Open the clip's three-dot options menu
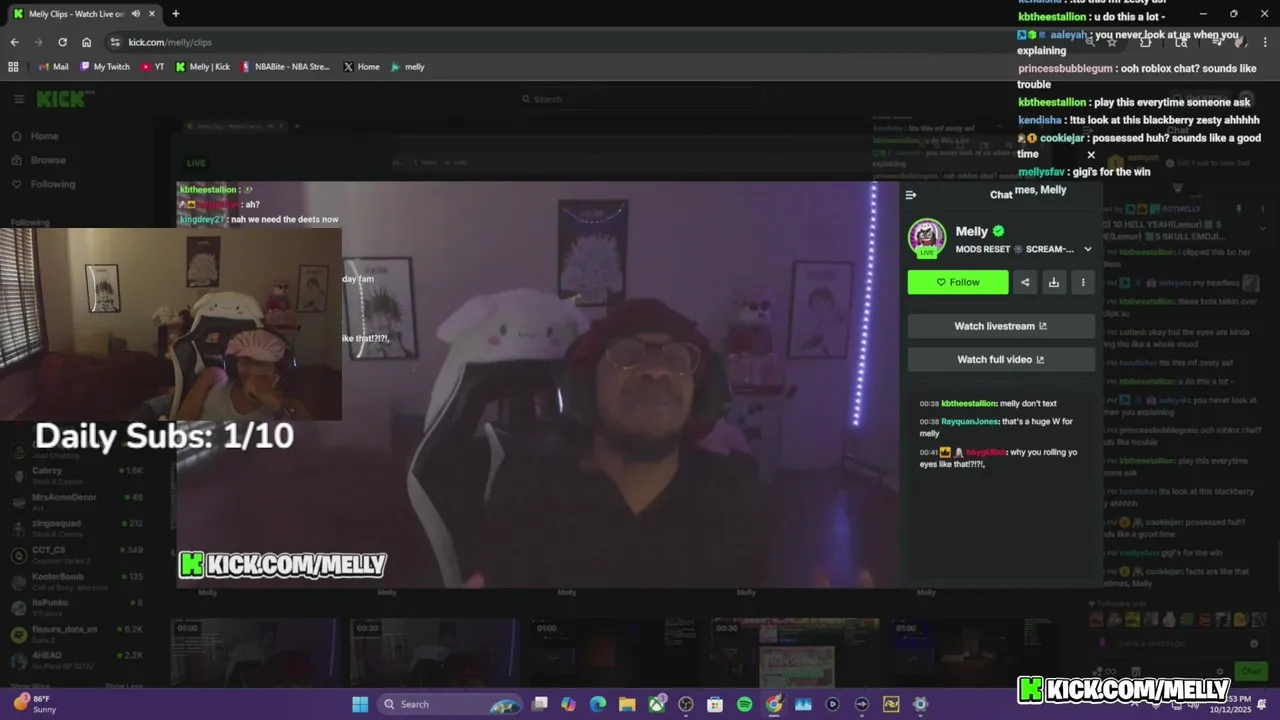Image resolution: width=1280 pixels, height=720 pixels. pyautogui.click(x=1083, y=282)
